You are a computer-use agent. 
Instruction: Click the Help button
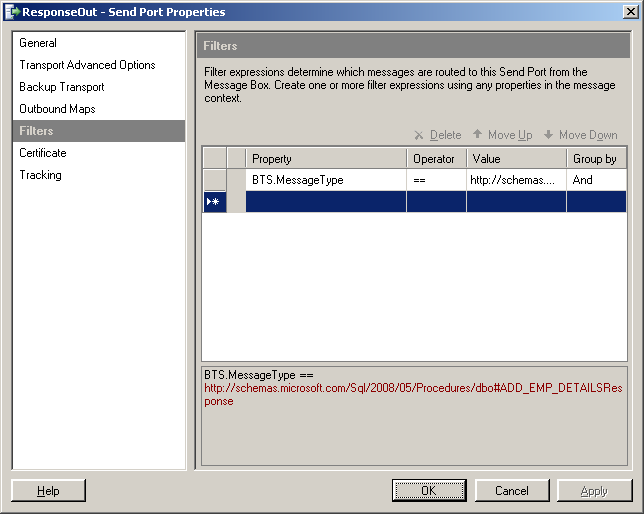[x=48, y=491]
